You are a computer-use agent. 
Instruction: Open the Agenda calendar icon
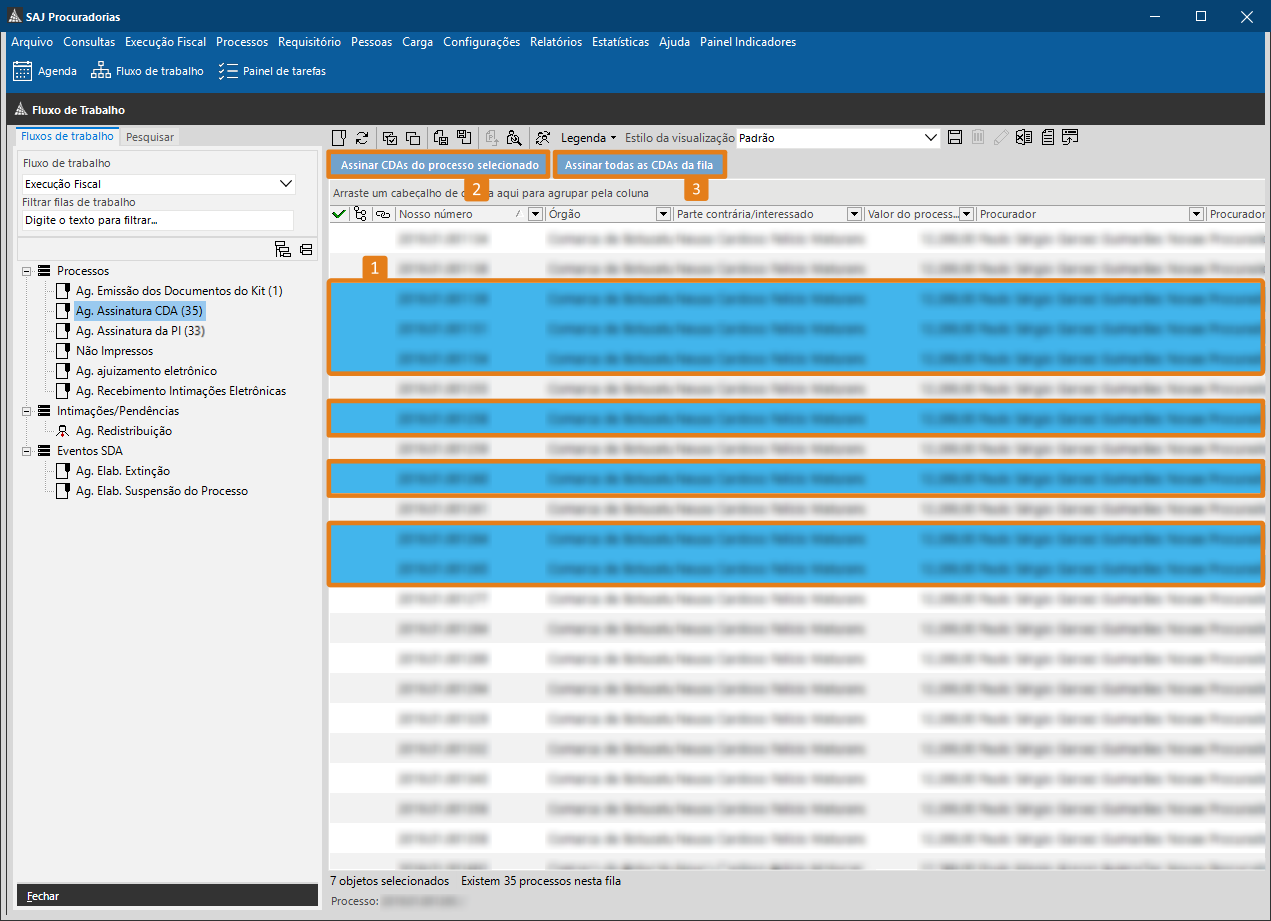click(22, 71)
